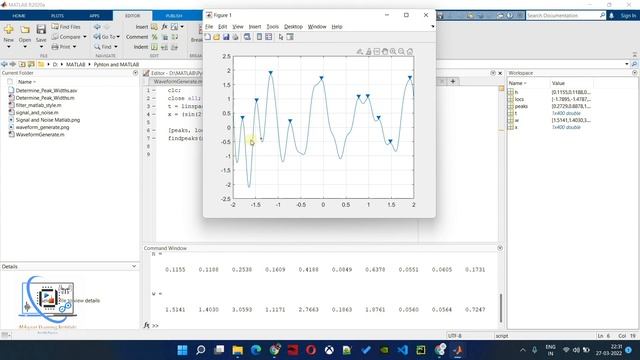The image size is (640, 360).
Task: Select WaveformGenerate.m in file list
Action: click(x=40, y=135)
